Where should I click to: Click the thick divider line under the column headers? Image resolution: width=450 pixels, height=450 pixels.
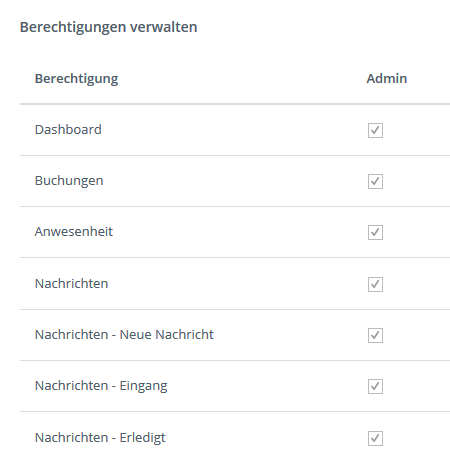pyautogui.click(x=235, y=104)
